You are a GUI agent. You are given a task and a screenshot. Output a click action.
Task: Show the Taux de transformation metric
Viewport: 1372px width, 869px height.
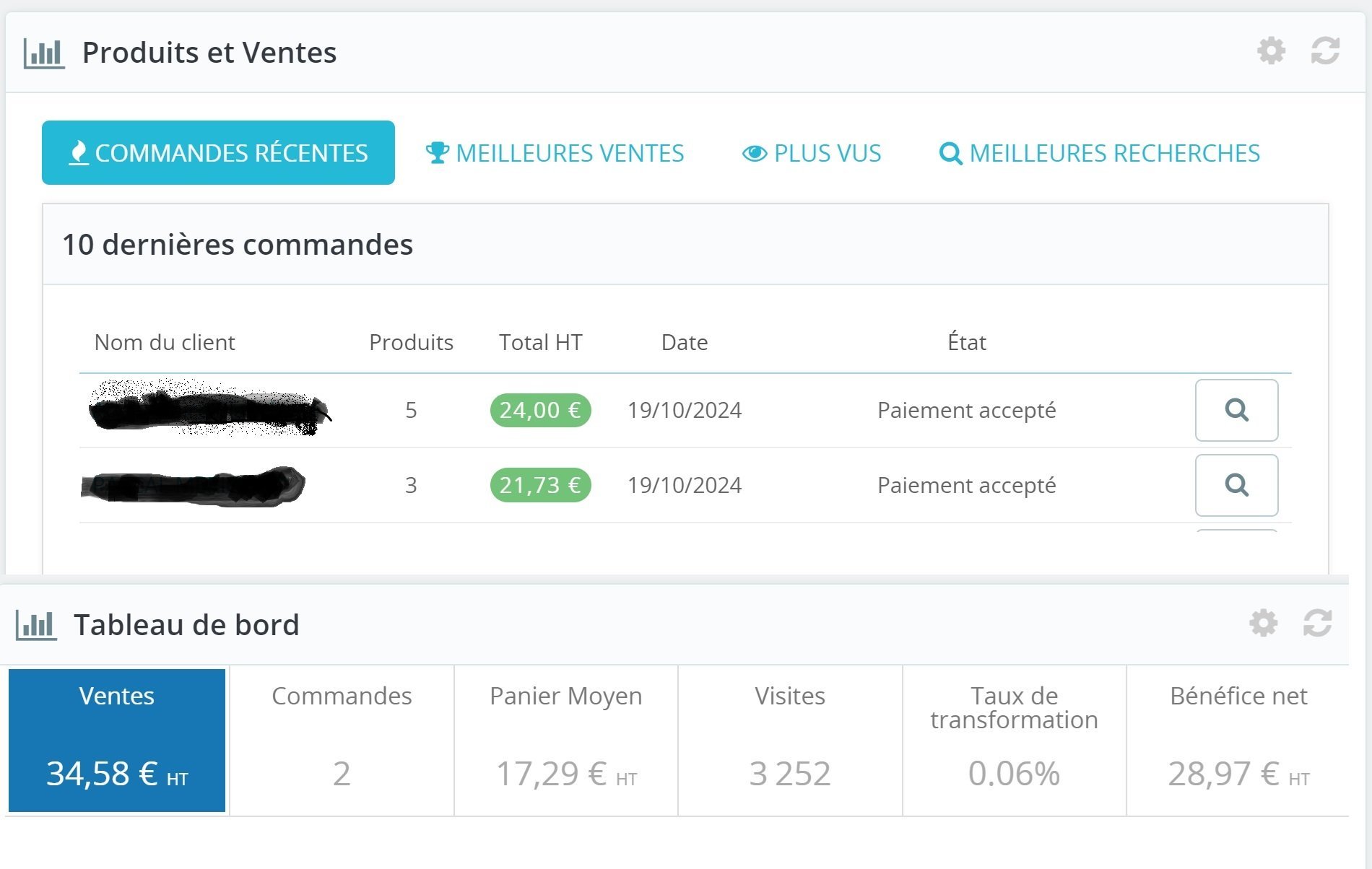click(1014, 741)
